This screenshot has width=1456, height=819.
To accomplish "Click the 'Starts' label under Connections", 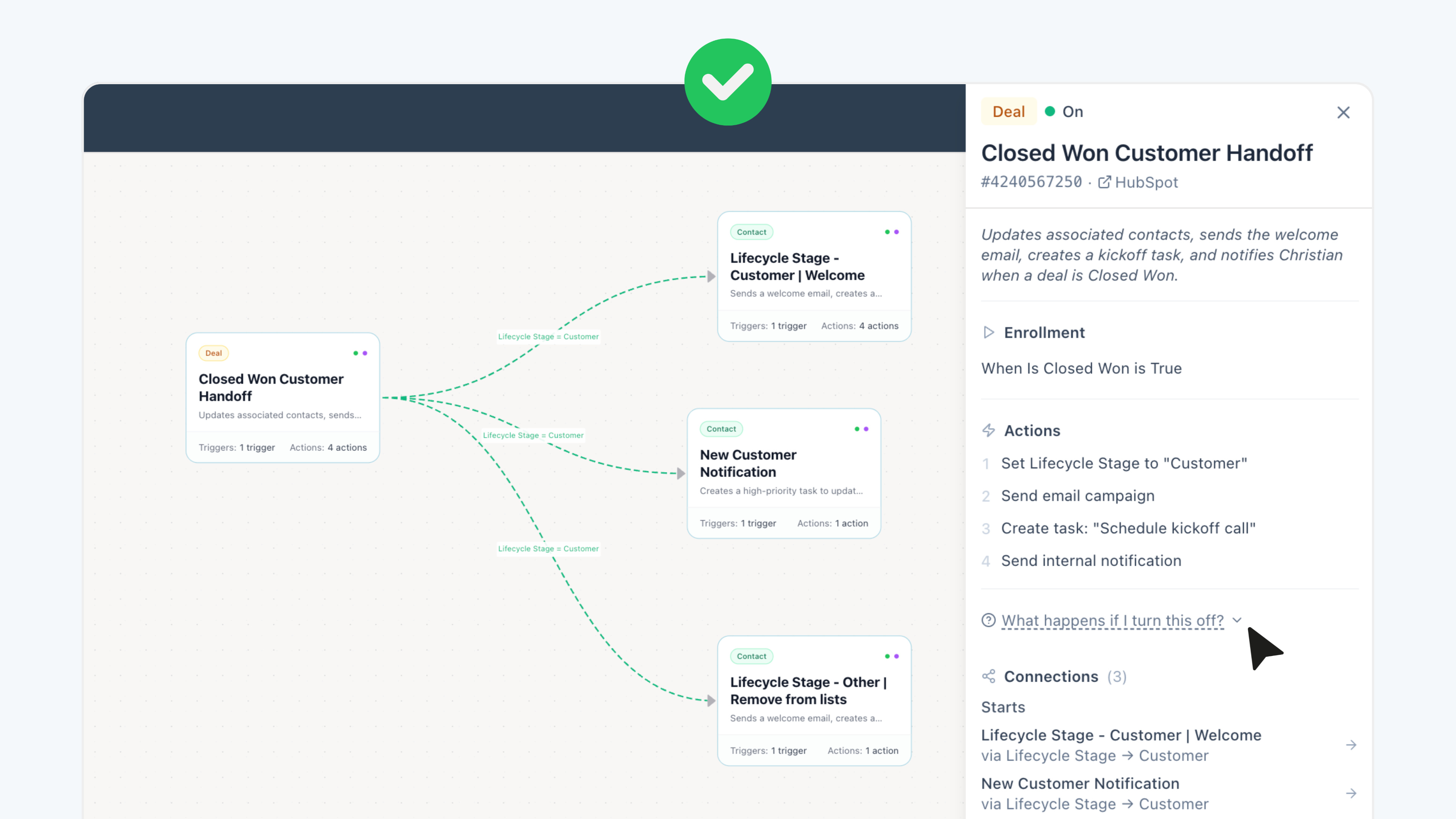I will pyautogui.click(x=1003, y=707).
